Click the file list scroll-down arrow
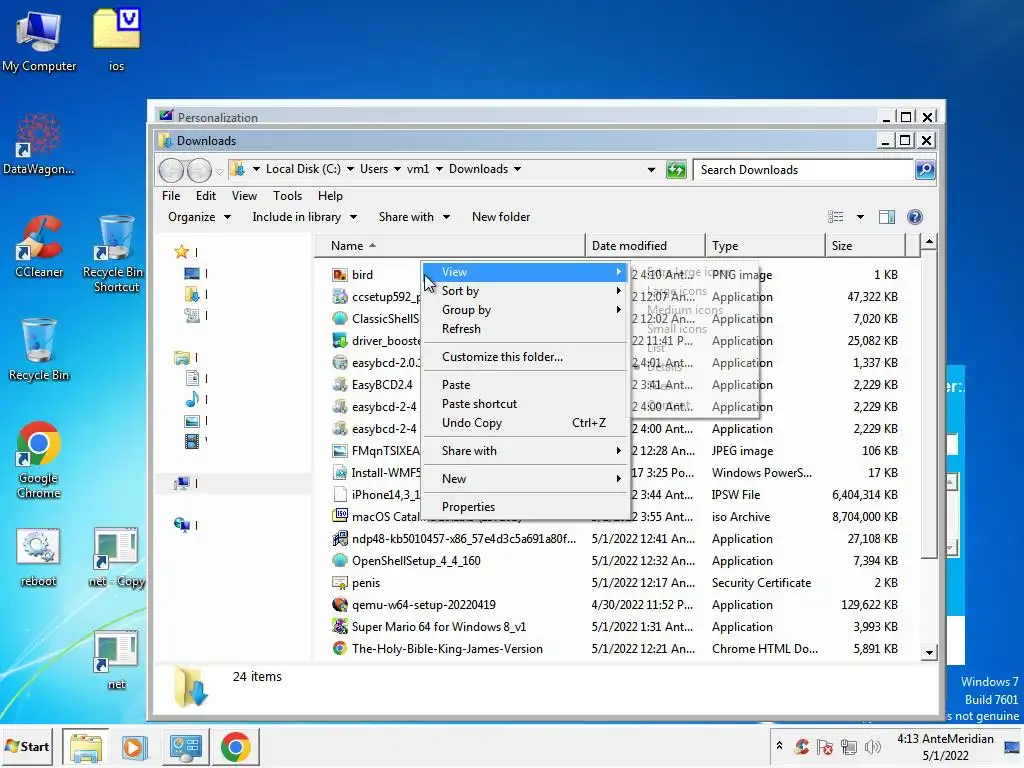Screen dimensions: 1024x768 929,652
